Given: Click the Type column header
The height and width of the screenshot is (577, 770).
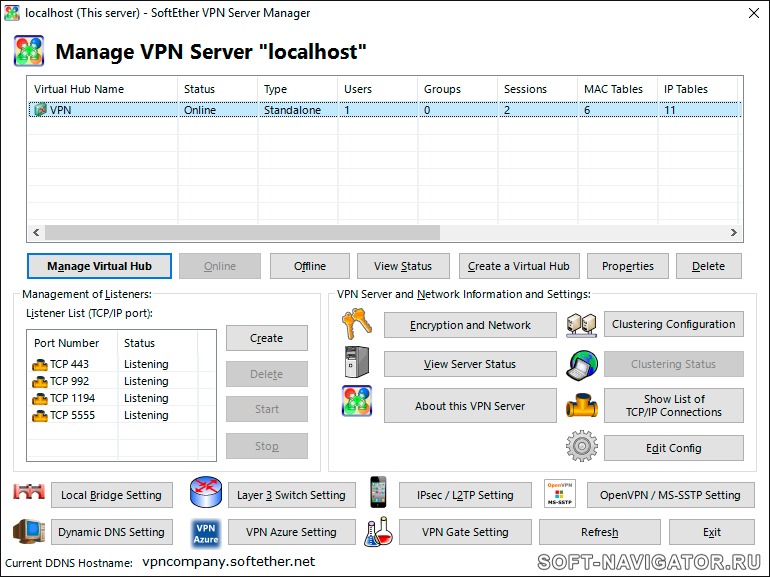Looking at the screenshot, I should [x=298, y=89].
